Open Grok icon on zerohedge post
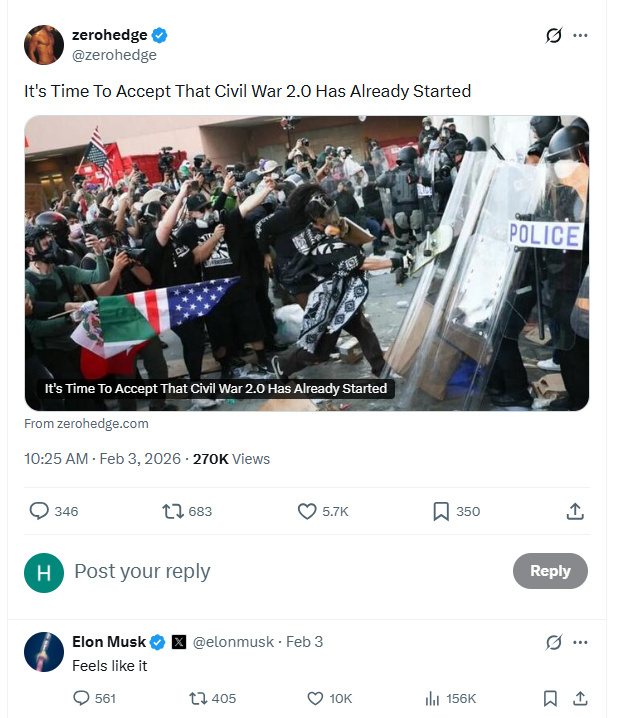Screen dimensions: 635x718 pyautogui.click(x=553, y=36)
